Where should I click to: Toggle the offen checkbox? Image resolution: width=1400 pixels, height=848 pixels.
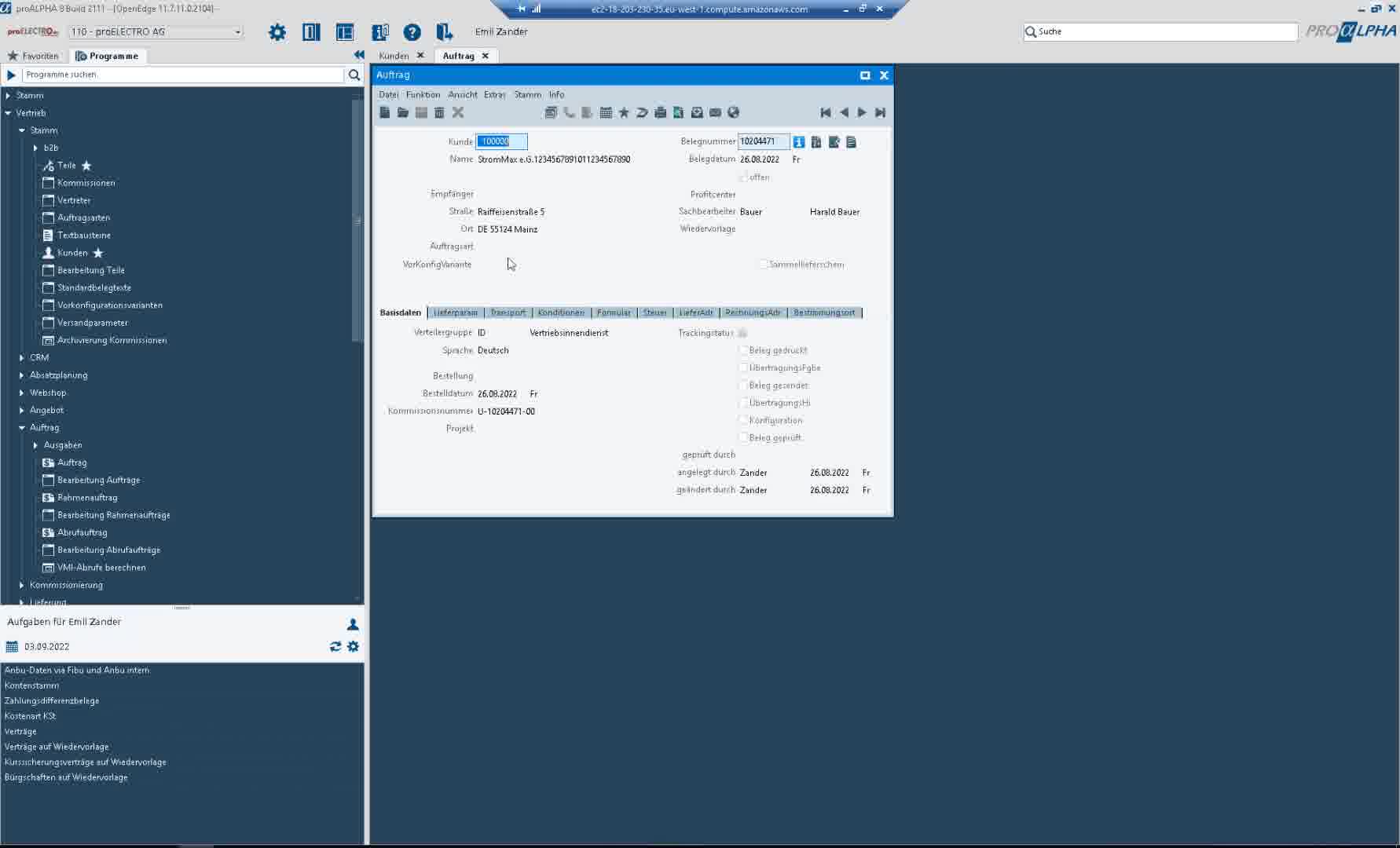tap(742, 177)
